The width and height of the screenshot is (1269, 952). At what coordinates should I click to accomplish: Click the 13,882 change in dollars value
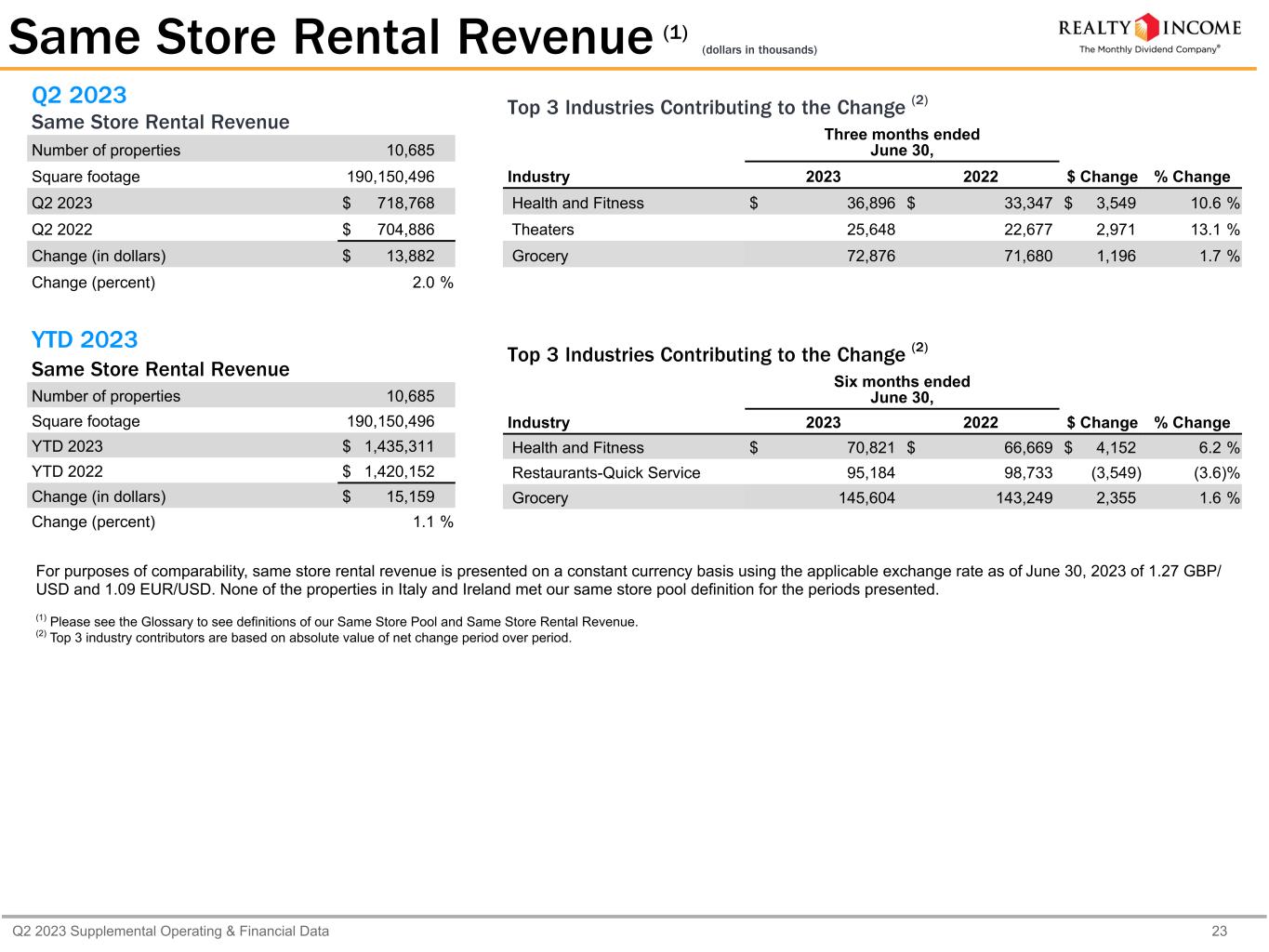point(410,256)
